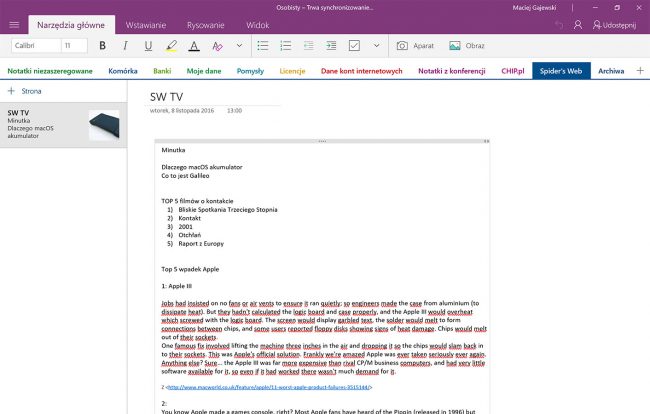Open the Archiwa section
650x414 pixels.
point(611,71)
